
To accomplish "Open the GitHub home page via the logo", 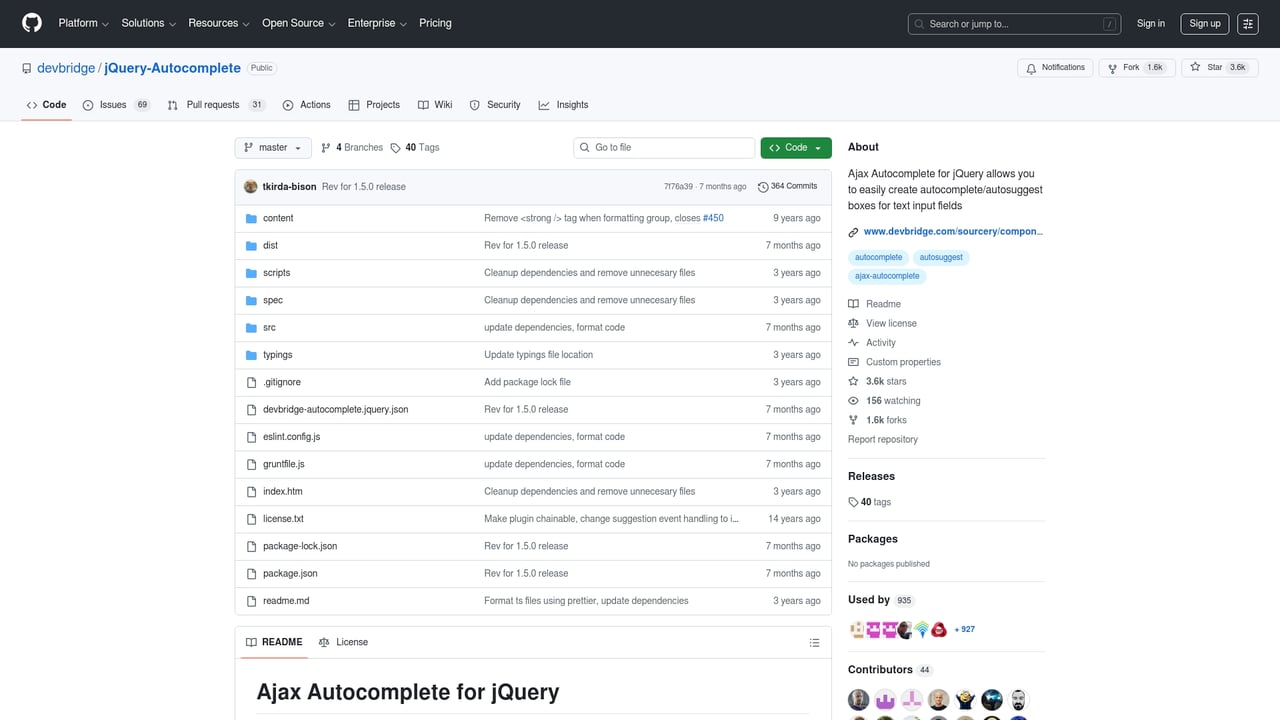I will 31,23.
